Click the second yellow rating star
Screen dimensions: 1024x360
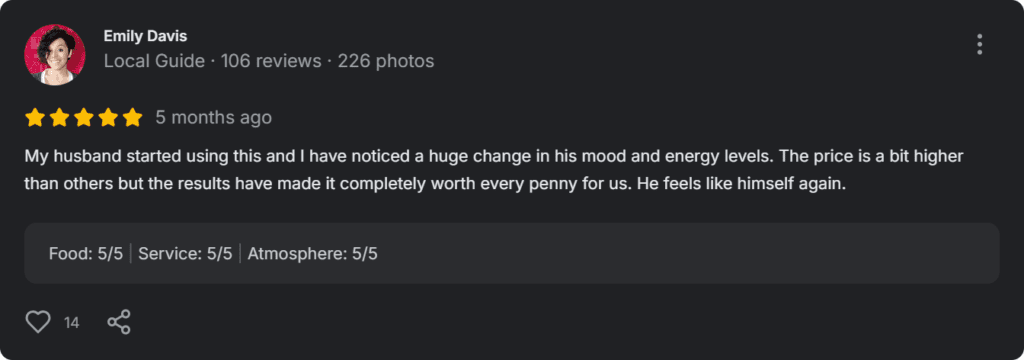point(59,118)
